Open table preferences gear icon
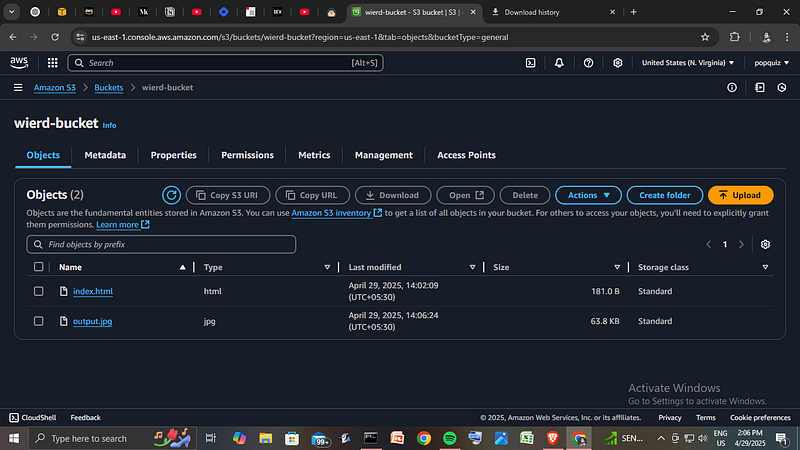 pos(765,244)
